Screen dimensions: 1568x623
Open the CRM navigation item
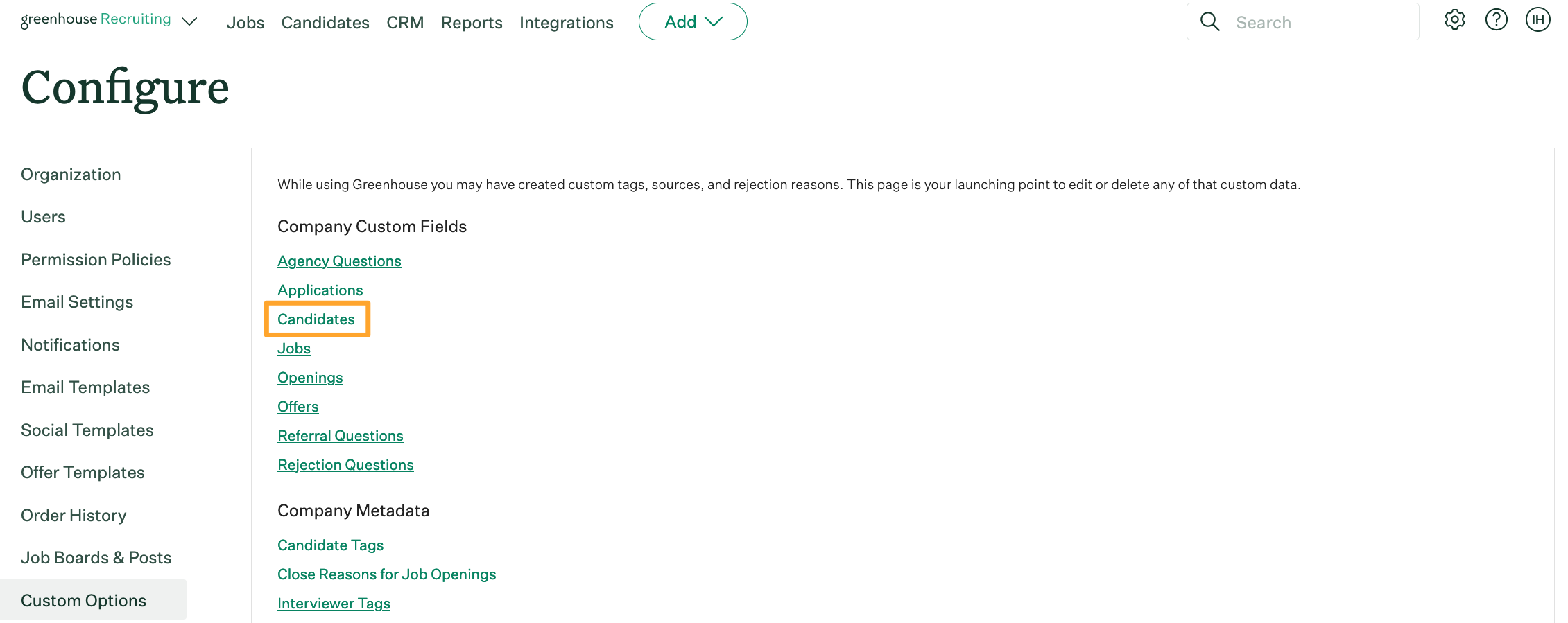(405, 23)
